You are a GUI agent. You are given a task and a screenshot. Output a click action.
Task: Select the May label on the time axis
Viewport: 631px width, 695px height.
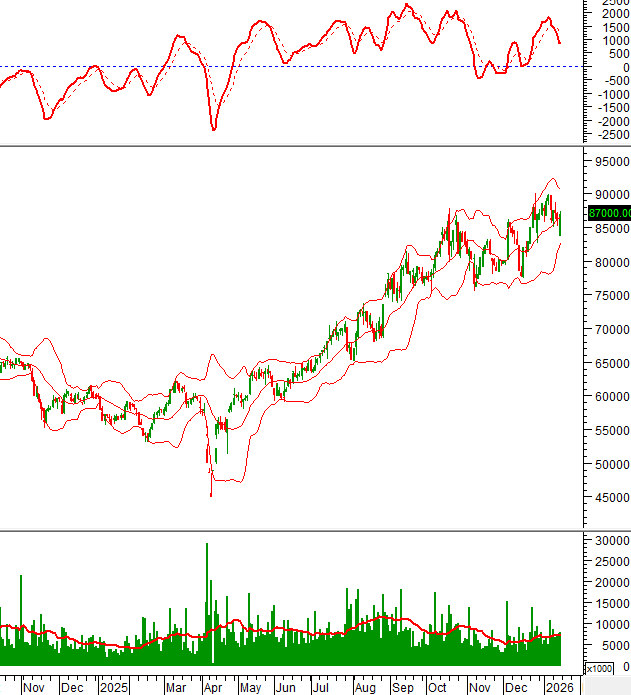(250, 688)
